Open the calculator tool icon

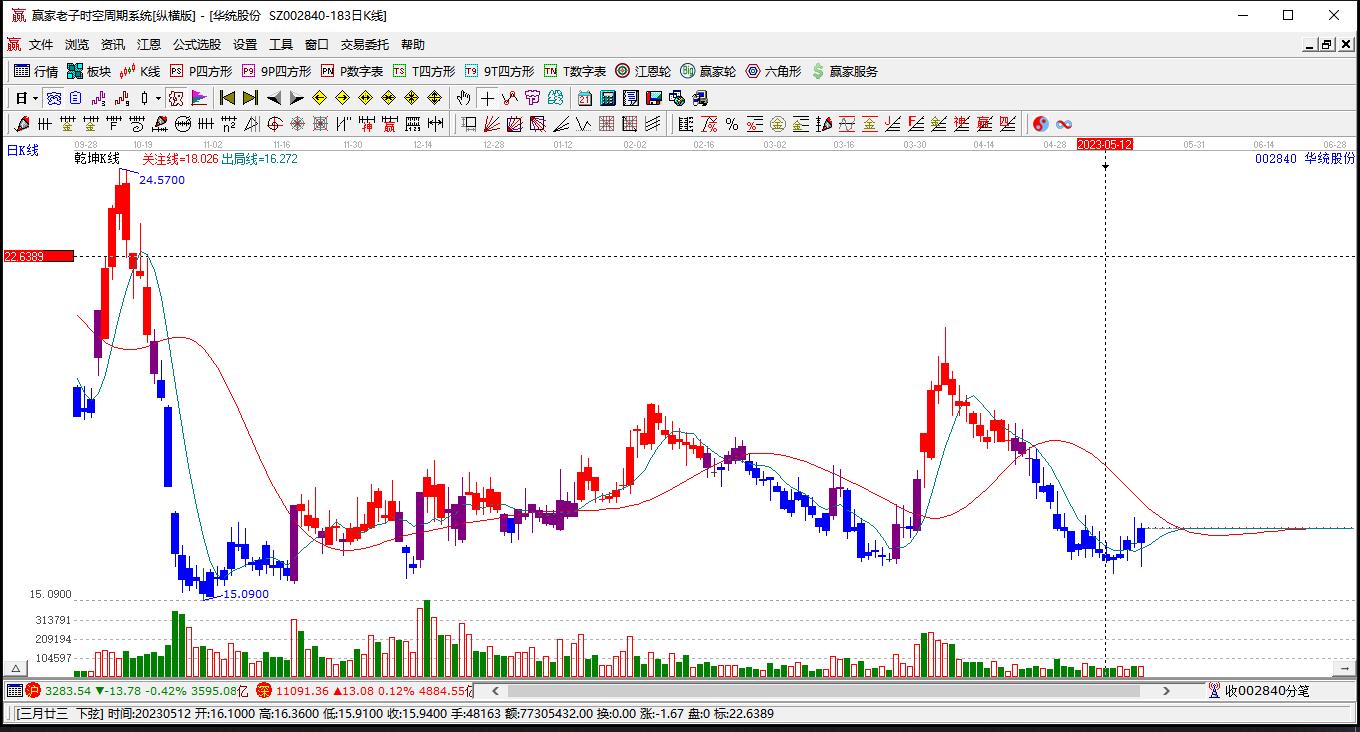coord(608,98)
